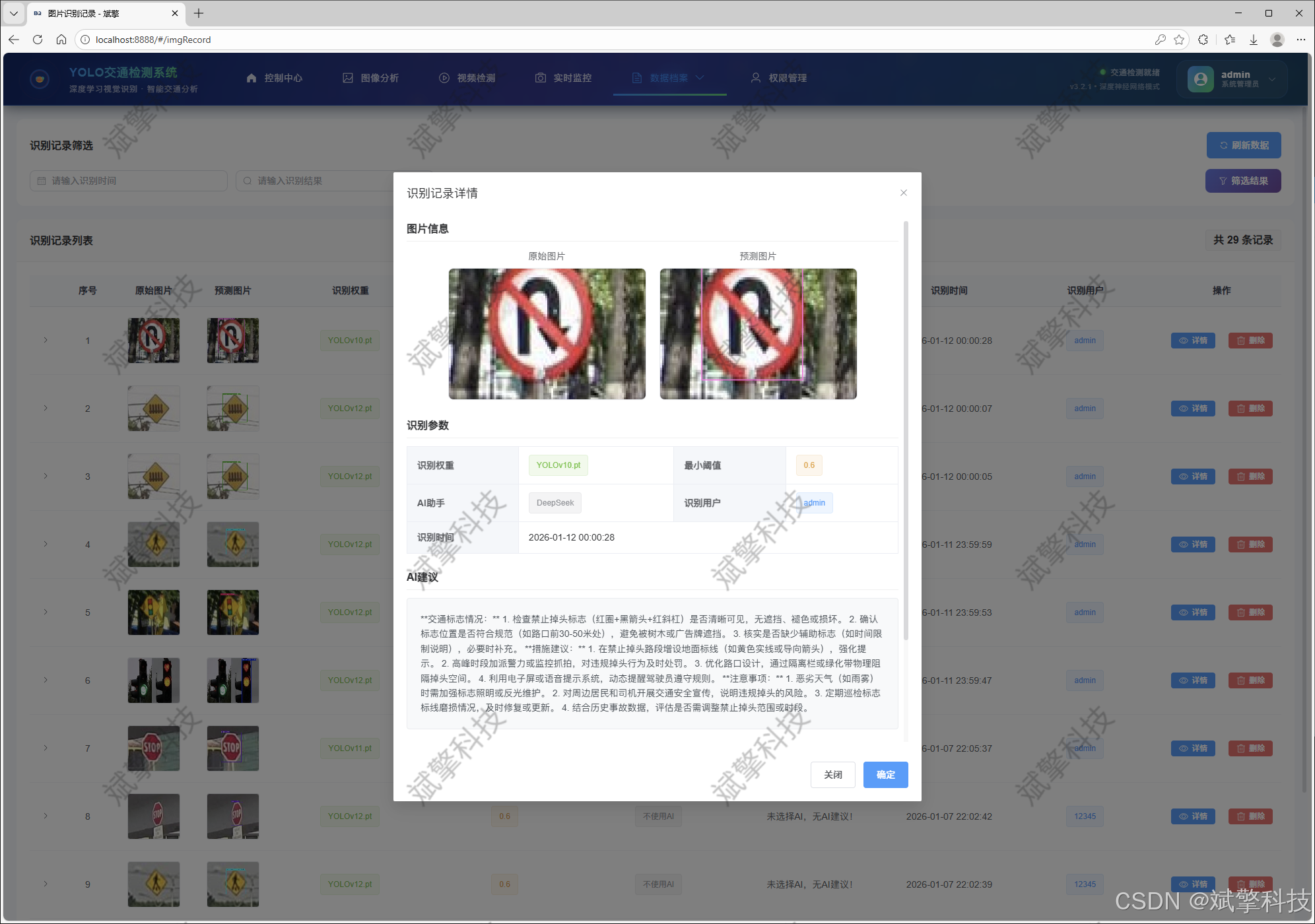
Task: Expand the admin user dropdown arrow
Action: [1272, 79]
